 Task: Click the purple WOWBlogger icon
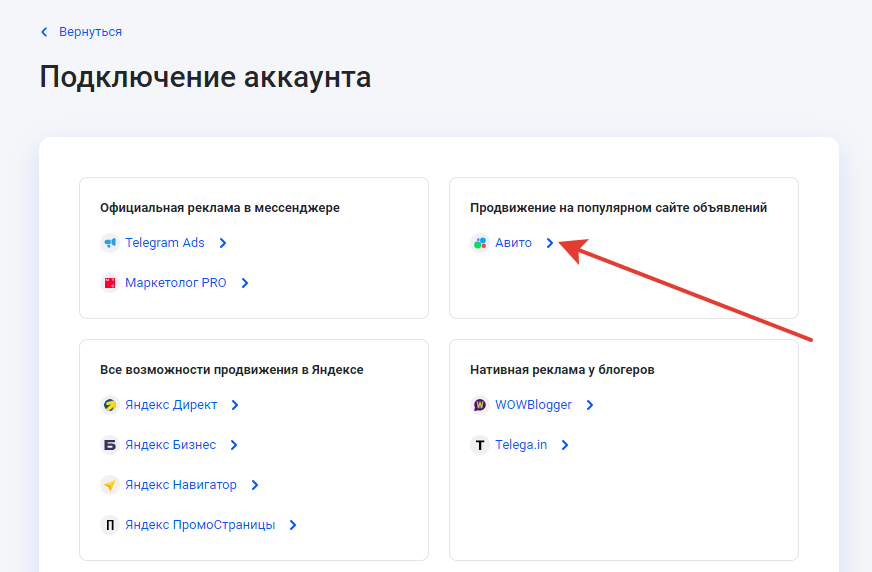click(x=480, y=405)
